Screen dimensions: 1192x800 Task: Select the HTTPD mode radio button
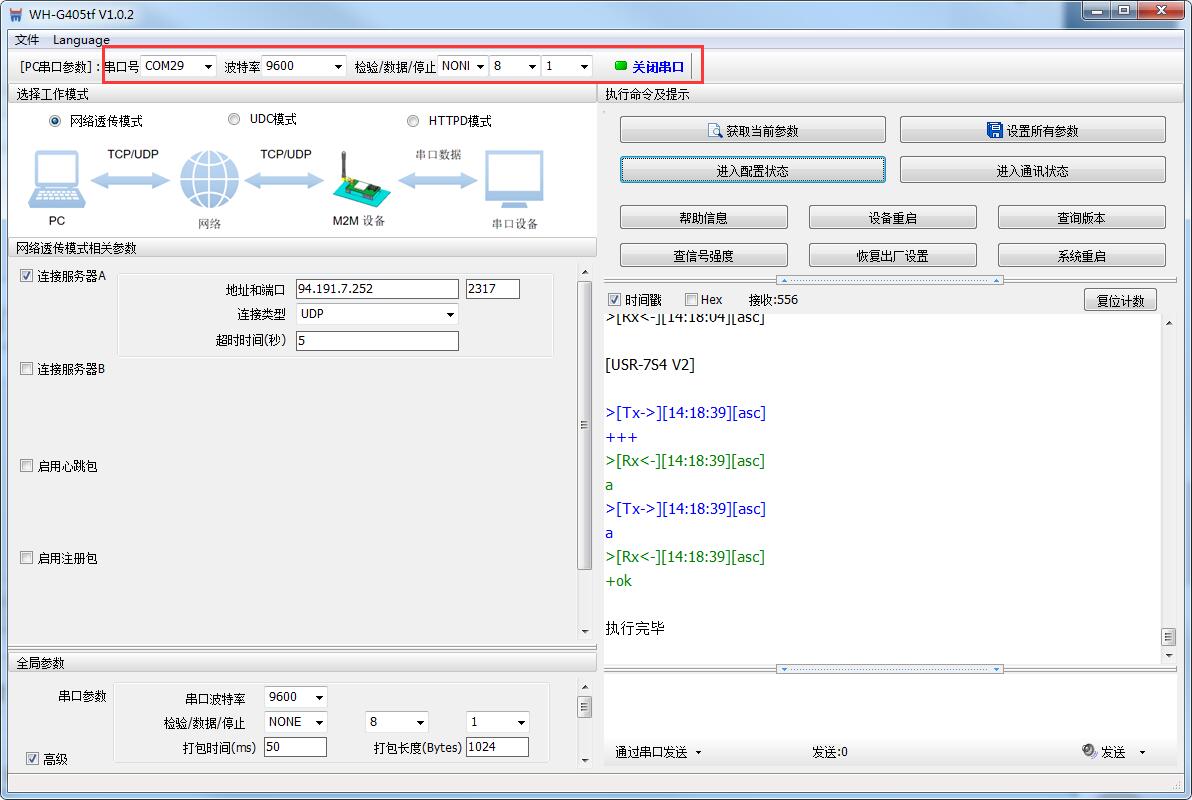pos(413,121)
